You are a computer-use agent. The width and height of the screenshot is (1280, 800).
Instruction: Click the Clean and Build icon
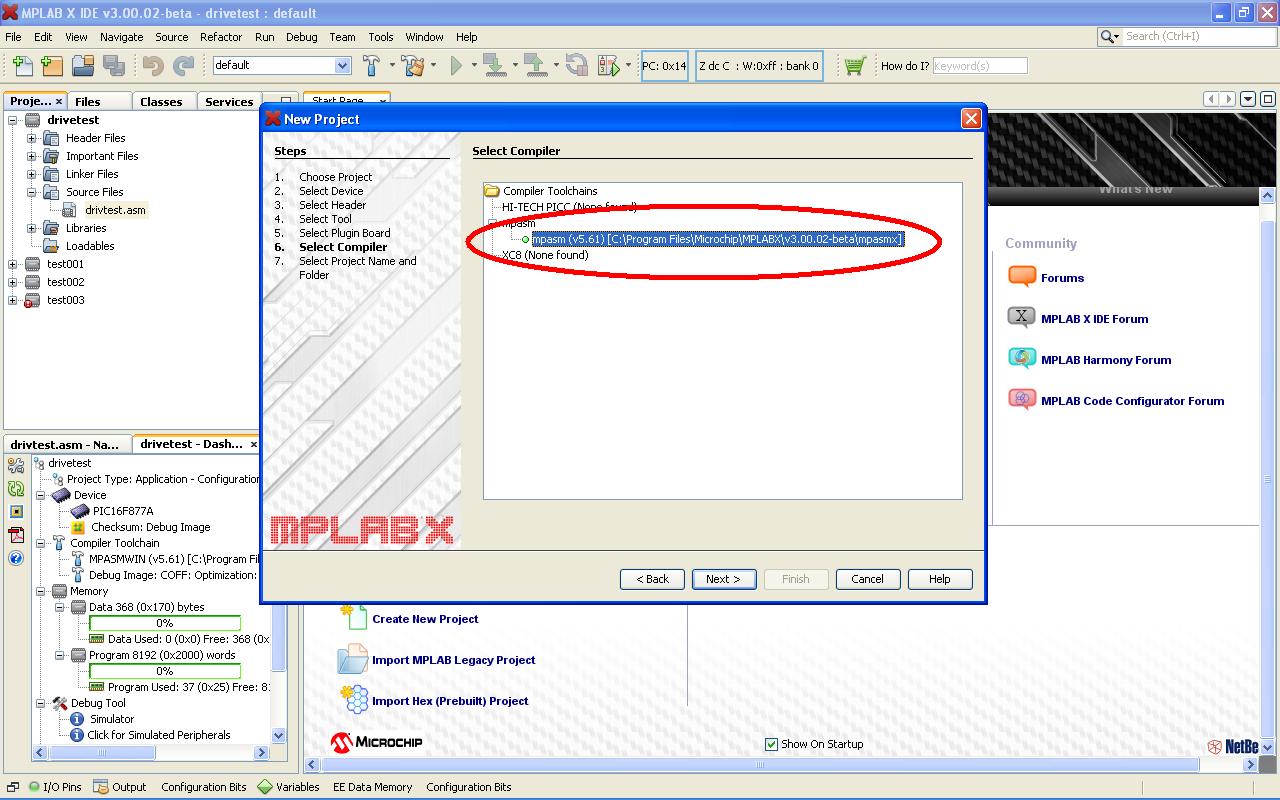(x=413, y=65)
